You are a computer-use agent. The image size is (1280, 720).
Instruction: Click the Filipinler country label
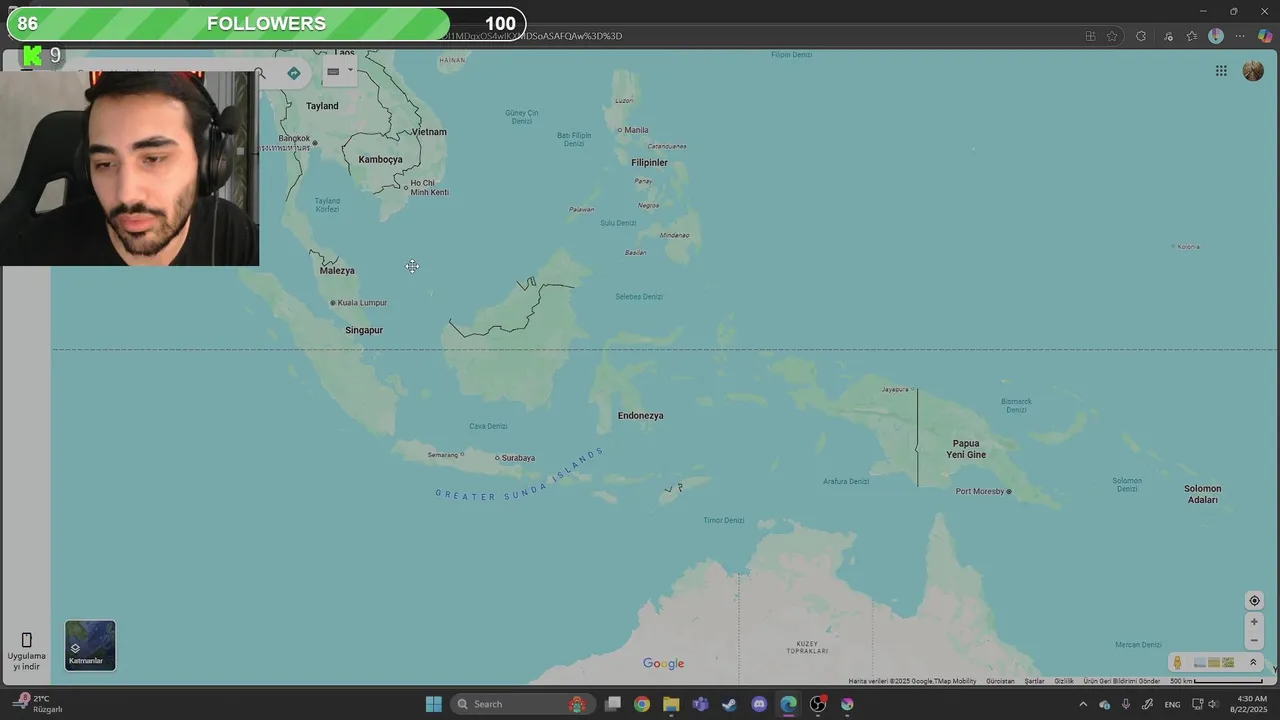[649, 163]
